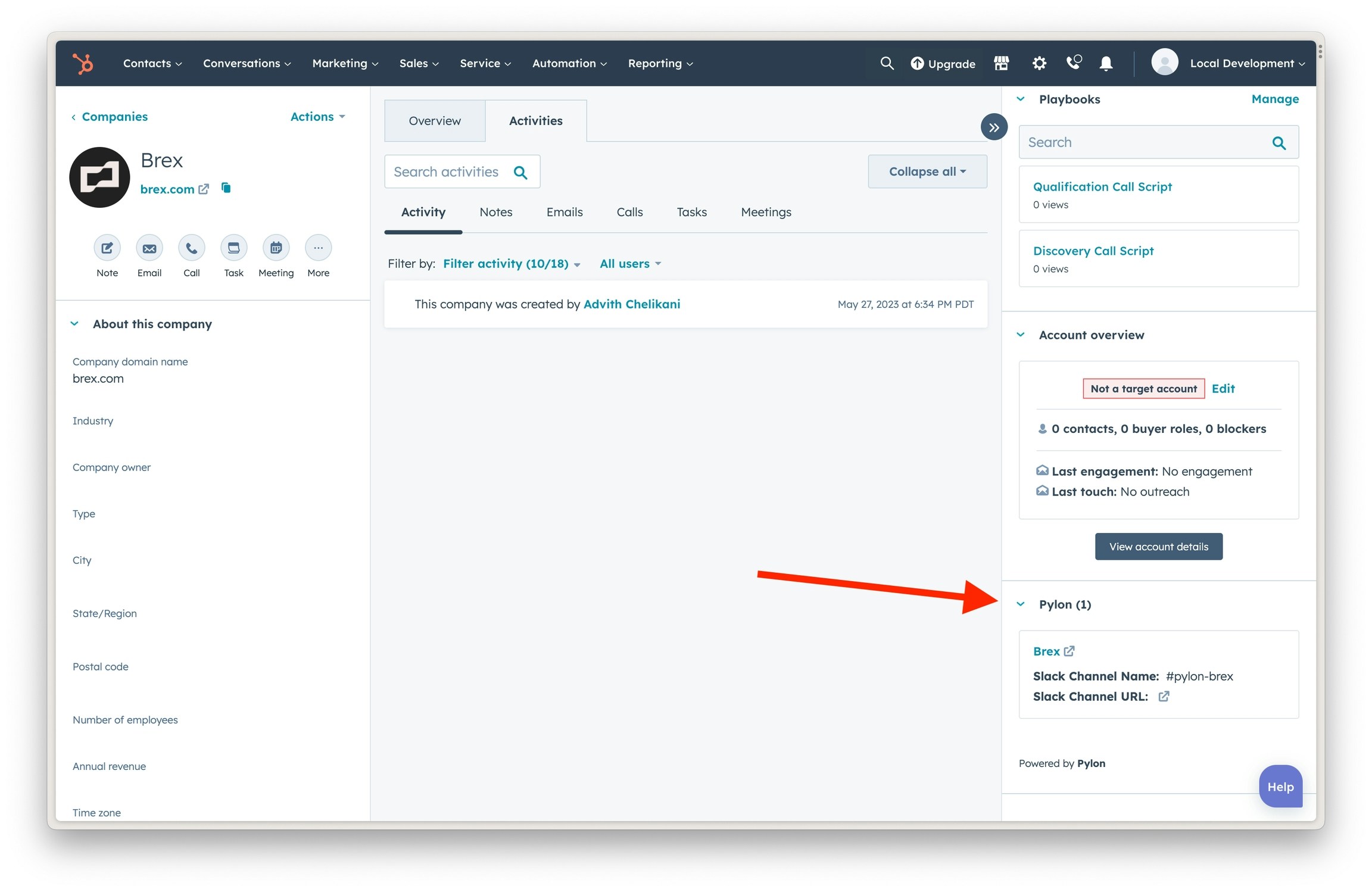Schedule a Meeting via the calendar icon
The image size is (1372, 892).
(276, 248)
